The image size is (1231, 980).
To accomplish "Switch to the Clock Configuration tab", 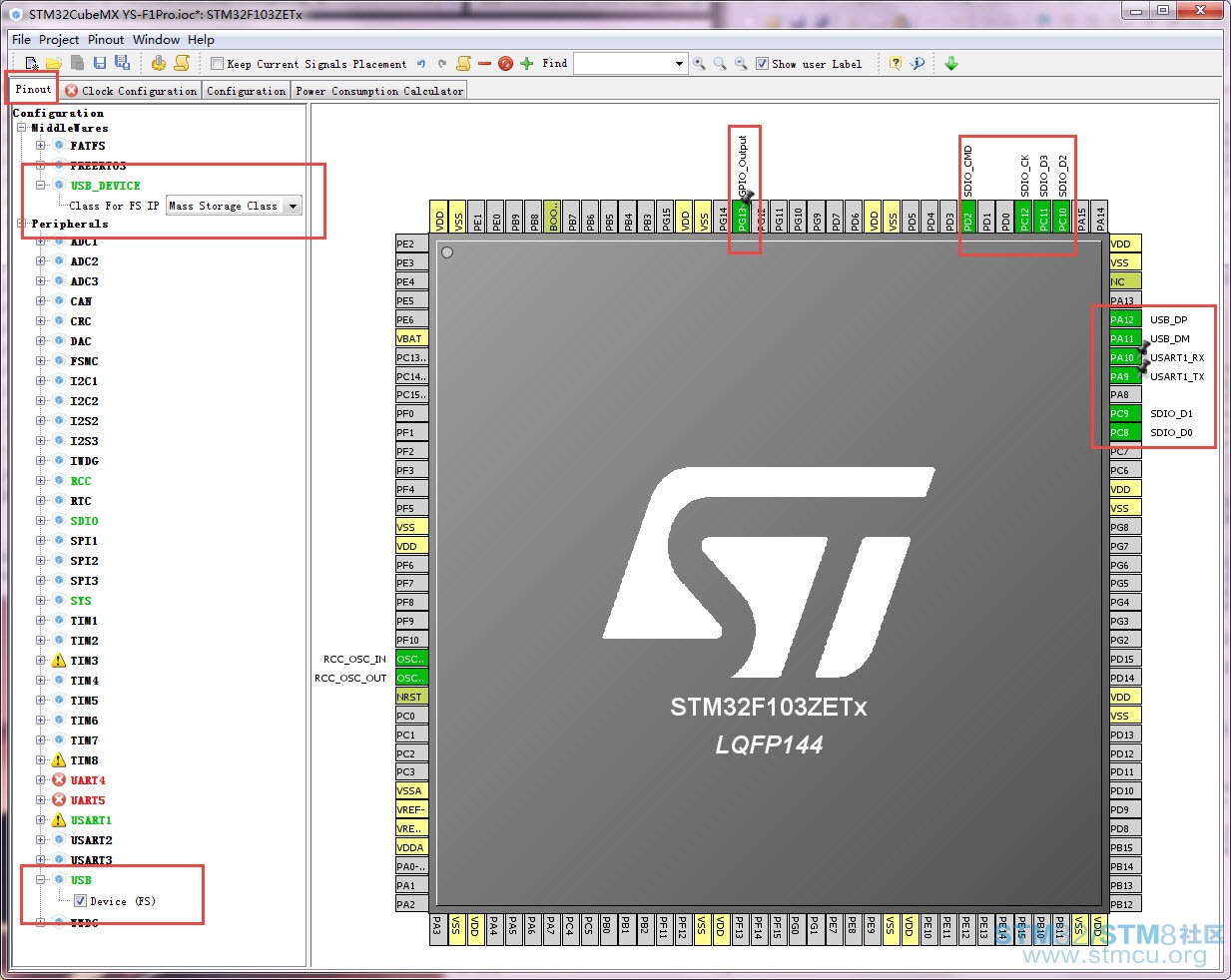I will click(131, 91).
